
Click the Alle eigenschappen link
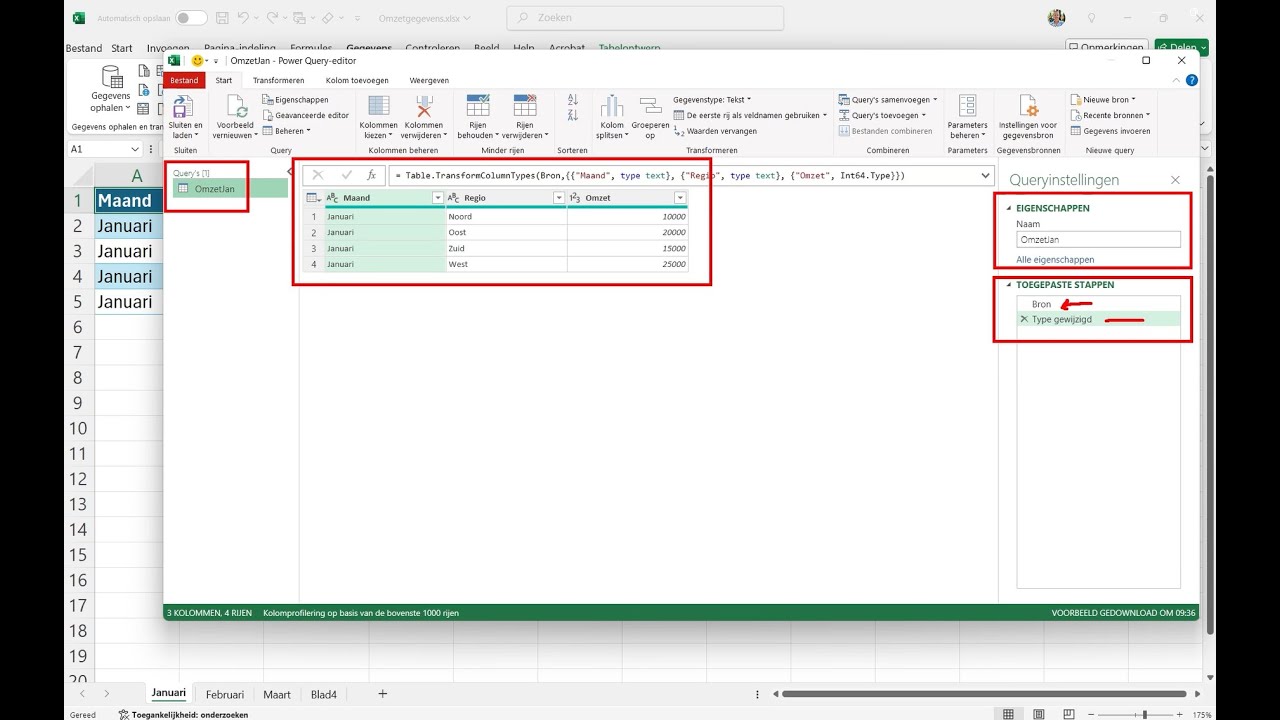tap(1055, 259)
